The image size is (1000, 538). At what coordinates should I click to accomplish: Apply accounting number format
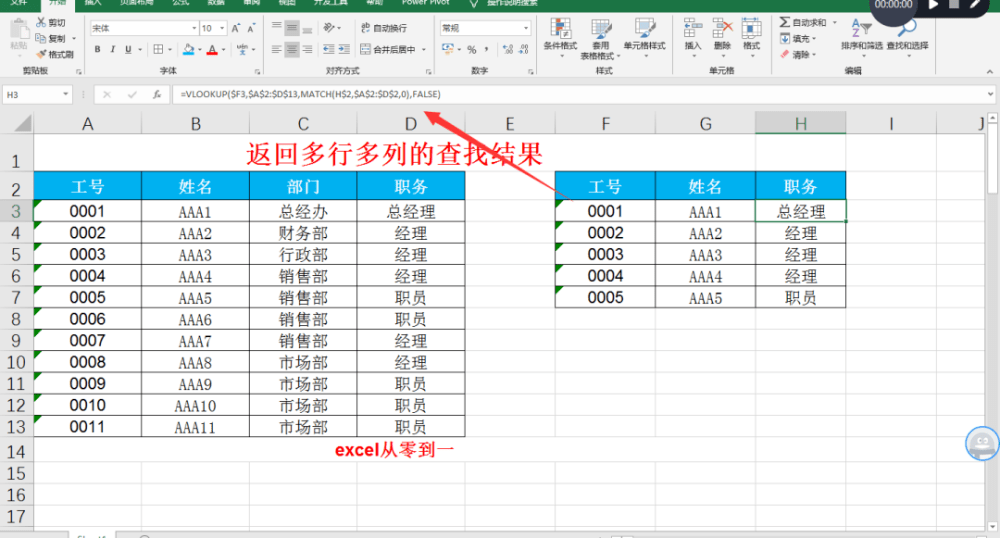(x=448, y=49)
